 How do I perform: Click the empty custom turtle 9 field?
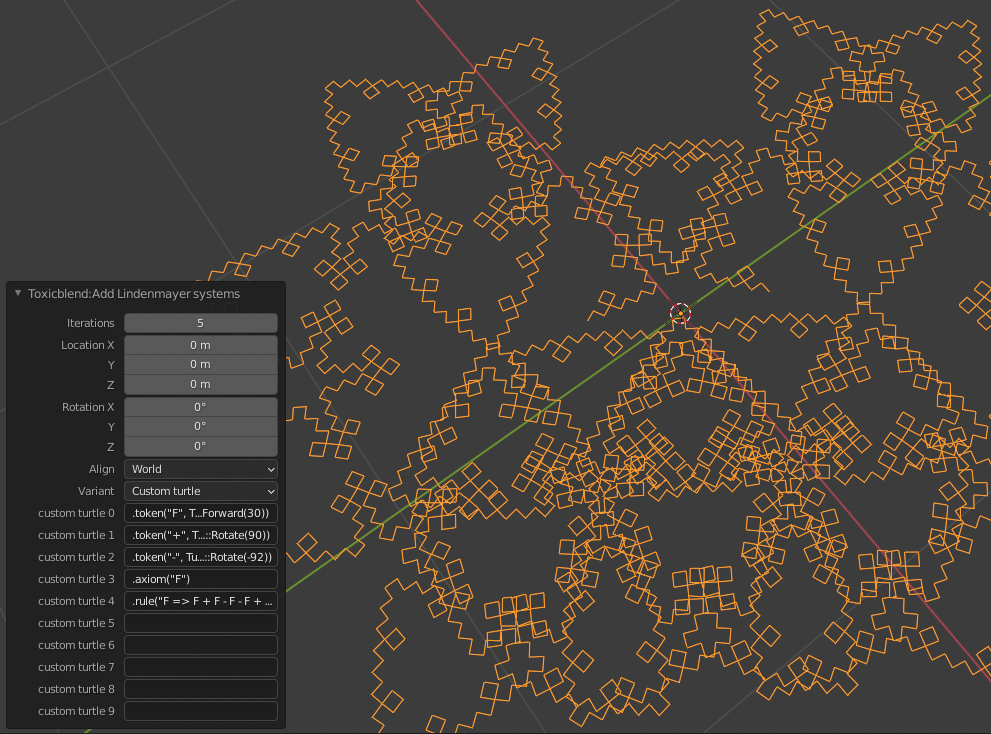pyautogui.click(x=200, y=711)
